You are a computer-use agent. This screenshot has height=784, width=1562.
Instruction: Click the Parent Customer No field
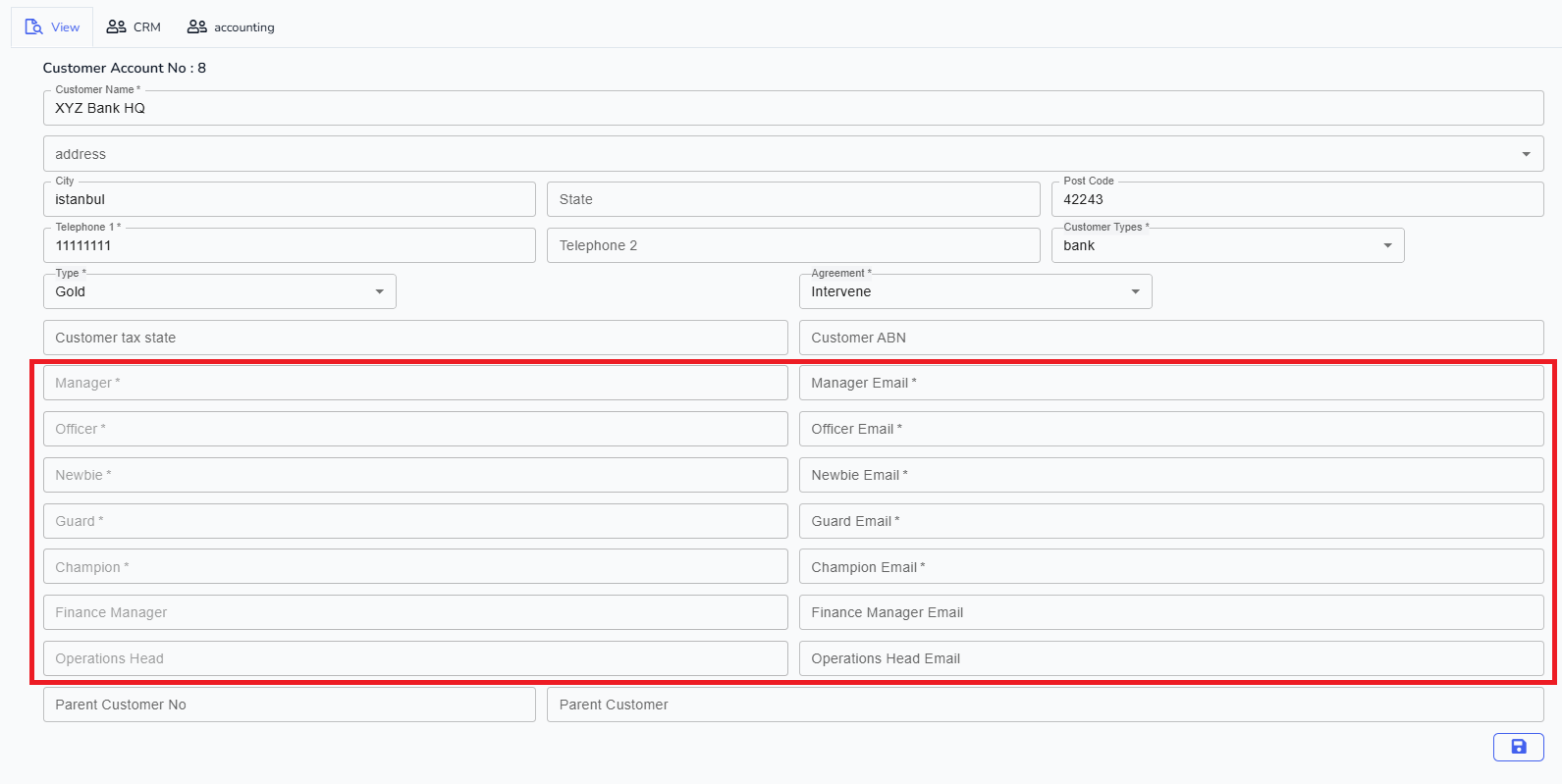tap(289, 705)
